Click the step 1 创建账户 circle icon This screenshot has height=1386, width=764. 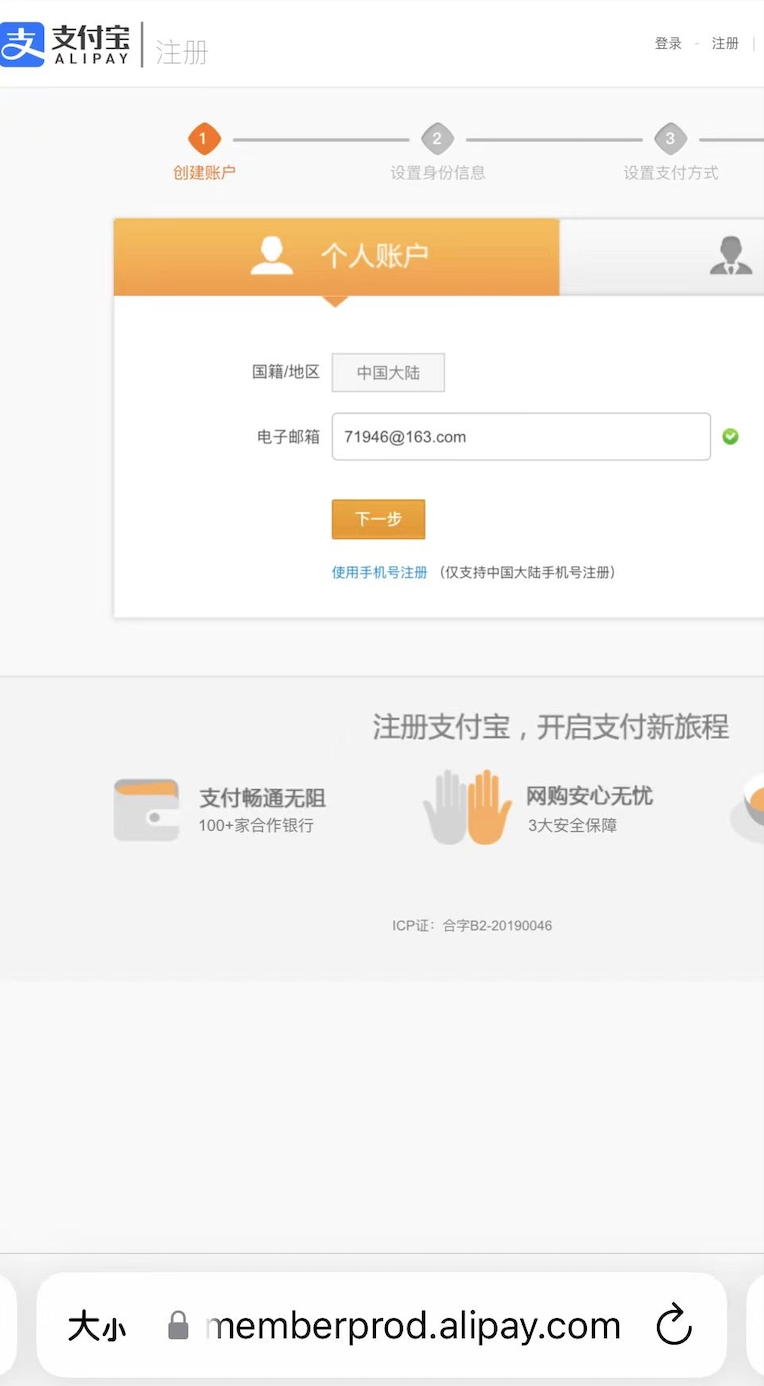coord(203,139)
